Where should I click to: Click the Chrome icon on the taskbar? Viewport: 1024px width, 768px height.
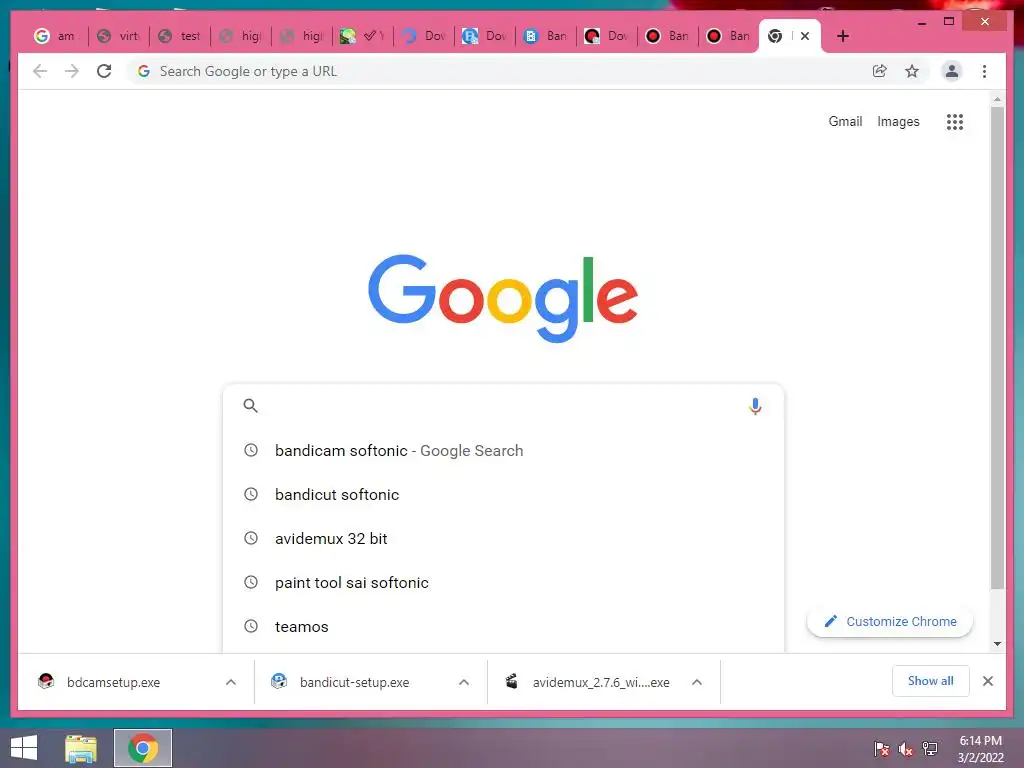click(x=143, y=748)
